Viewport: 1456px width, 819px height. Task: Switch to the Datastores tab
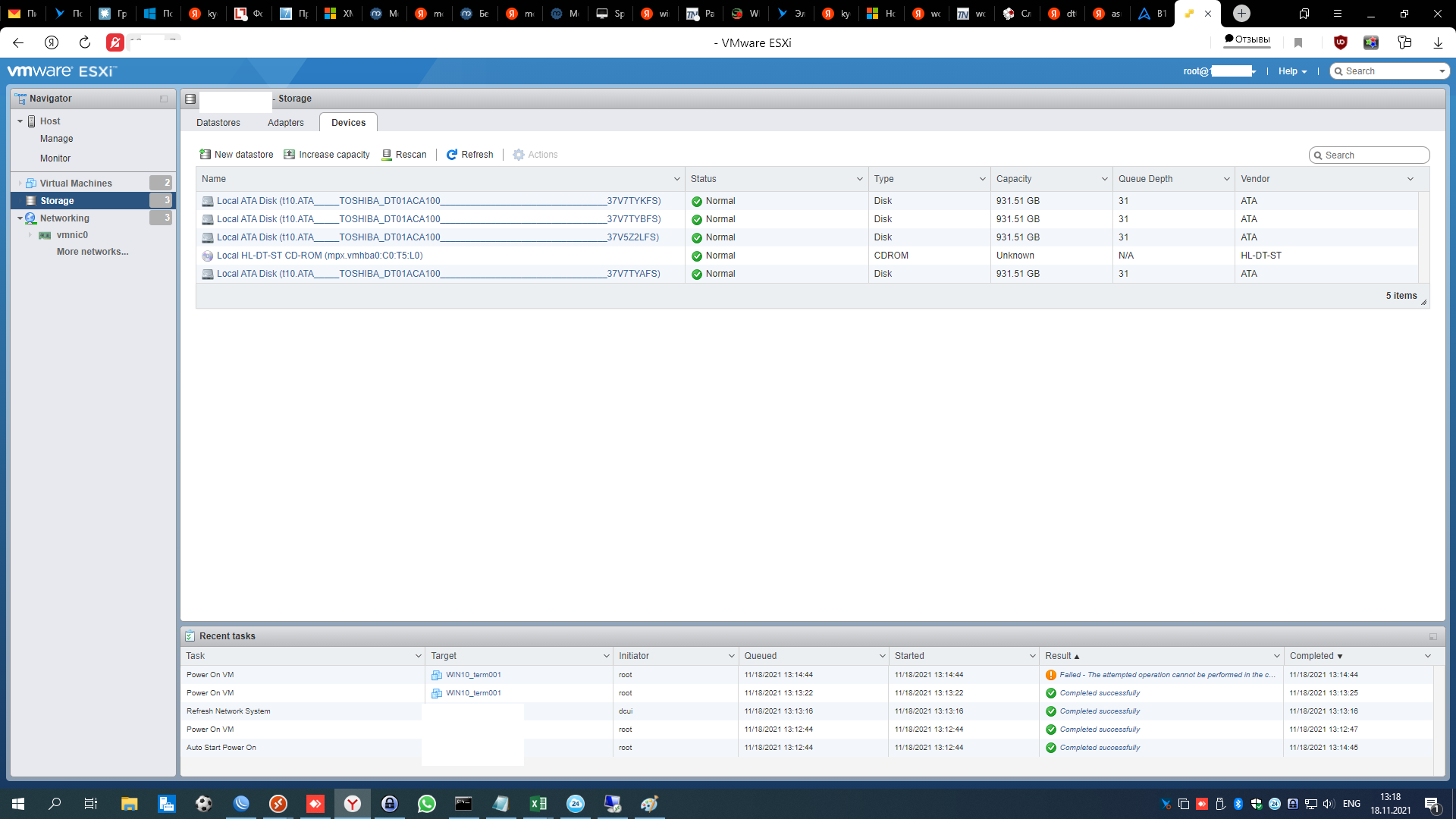point(218,123)
